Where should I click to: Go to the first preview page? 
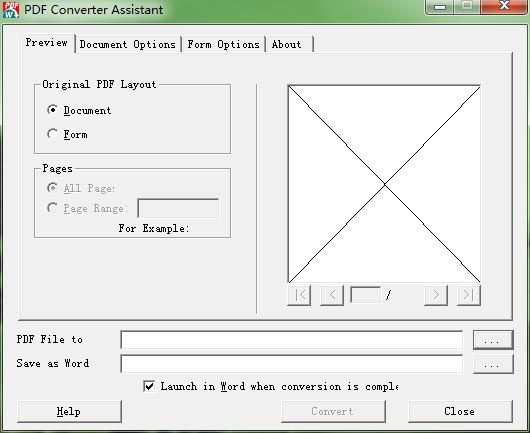(299, 295)
